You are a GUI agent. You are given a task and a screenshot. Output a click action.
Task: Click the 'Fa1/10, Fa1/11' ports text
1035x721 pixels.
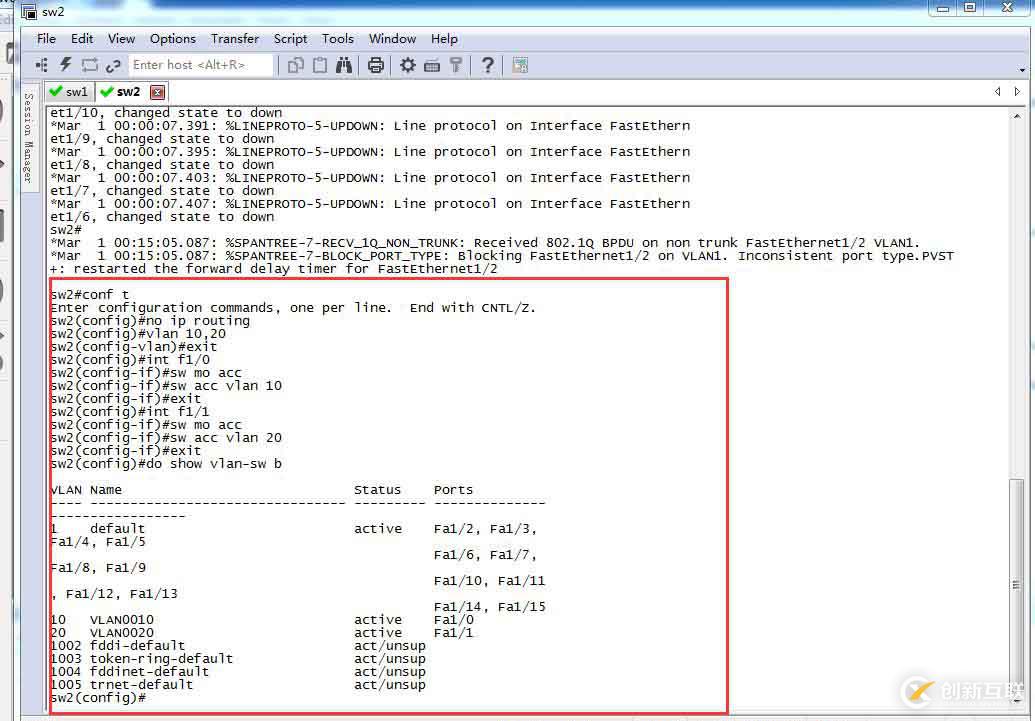pos(490,581)
